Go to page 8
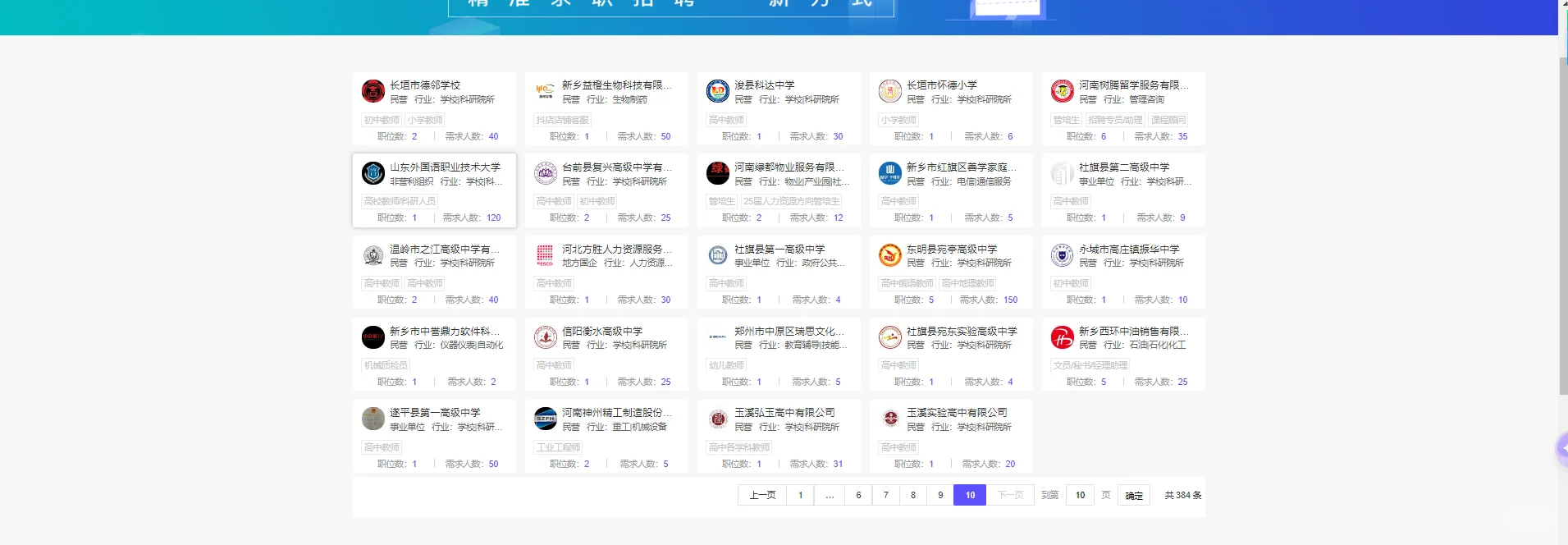The image size is (1568, 545). (913, 495)
